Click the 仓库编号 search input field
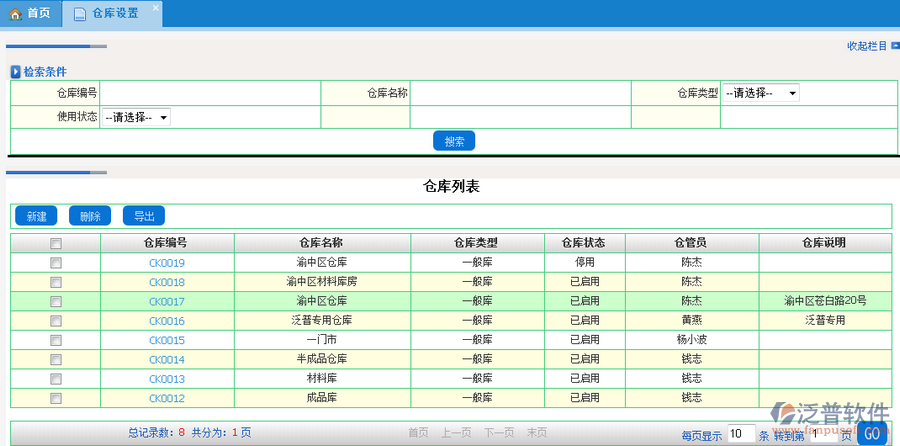Screen dimensions: 900x446 pos(210,93)
